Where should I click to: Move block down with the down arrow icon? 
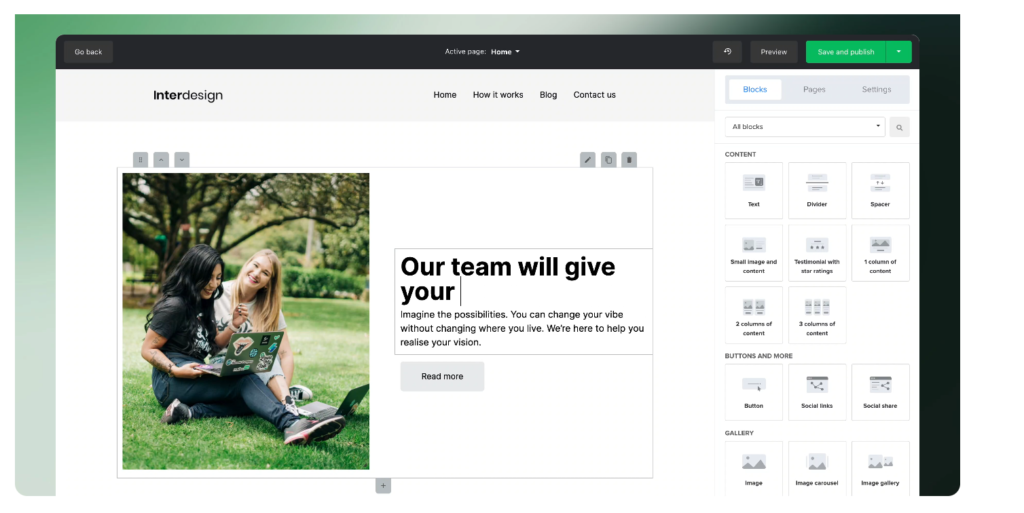point(182,160)
